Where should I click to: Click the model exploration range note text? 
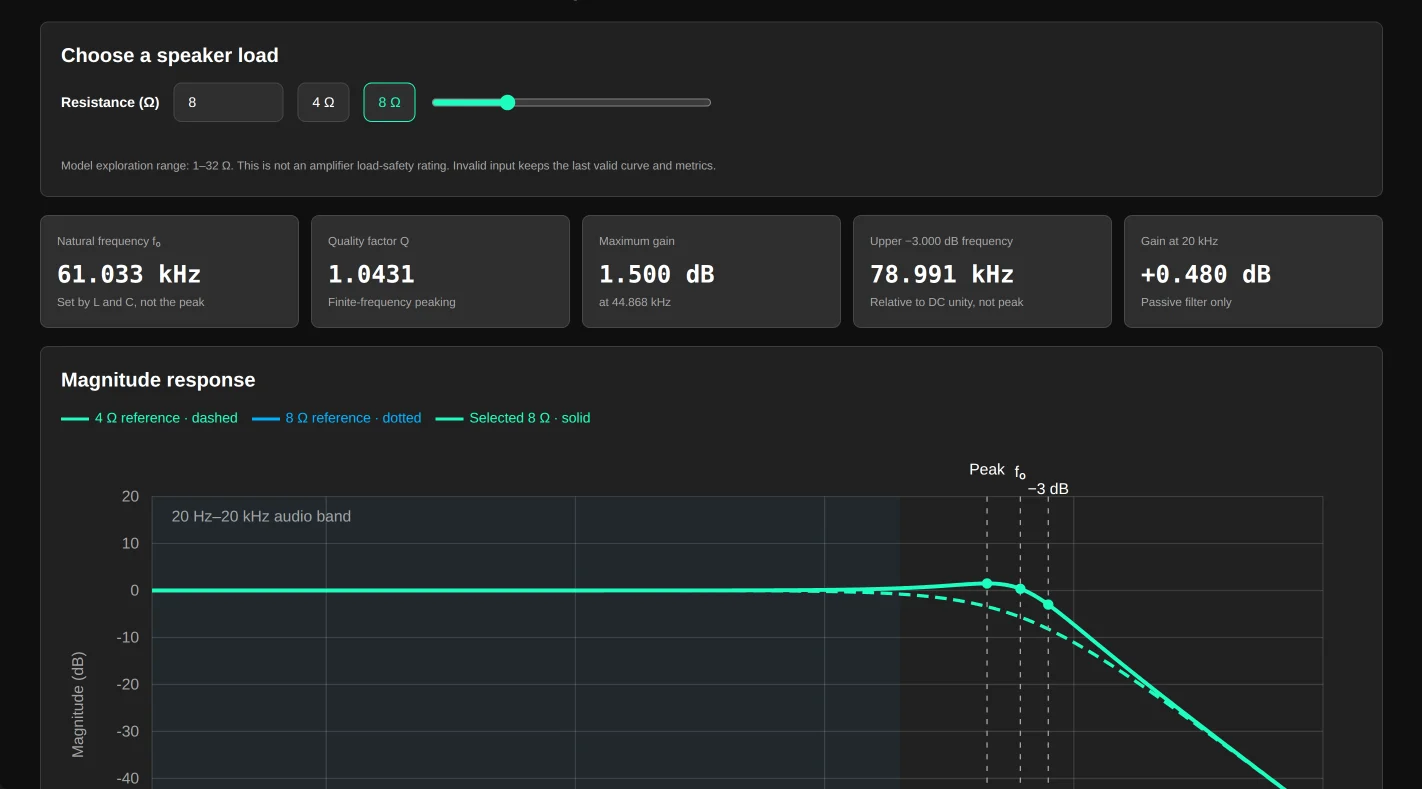388,165
